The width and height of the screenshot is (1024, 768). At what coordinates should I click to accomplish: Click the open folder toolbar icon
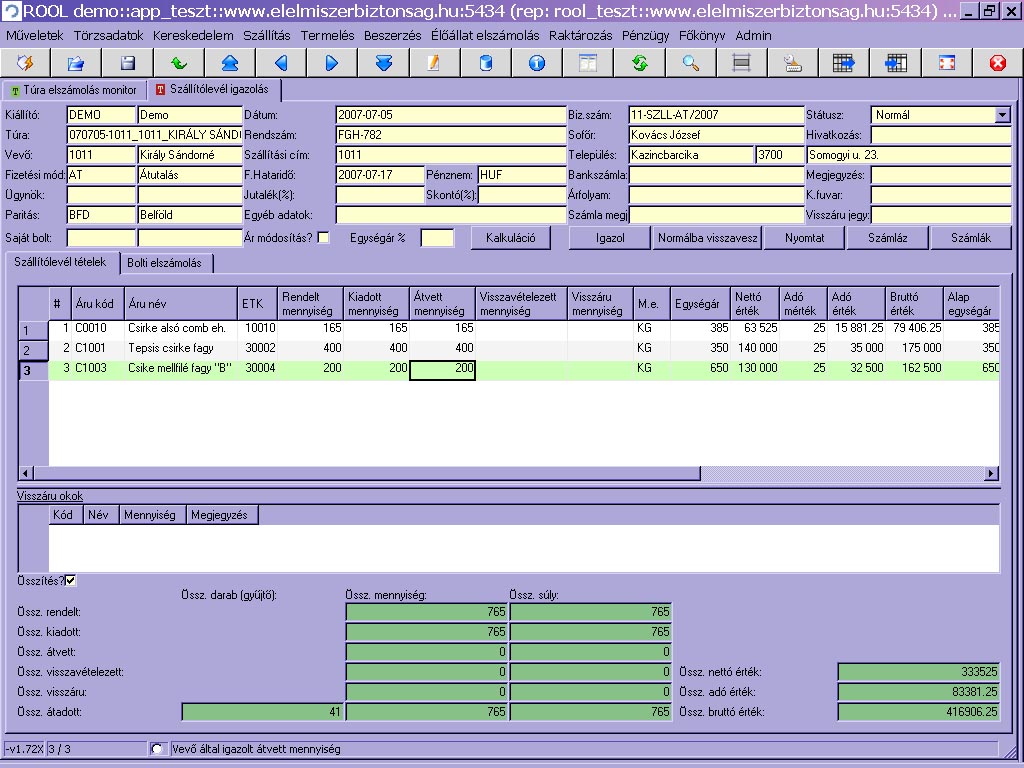(x=76, y=63)
